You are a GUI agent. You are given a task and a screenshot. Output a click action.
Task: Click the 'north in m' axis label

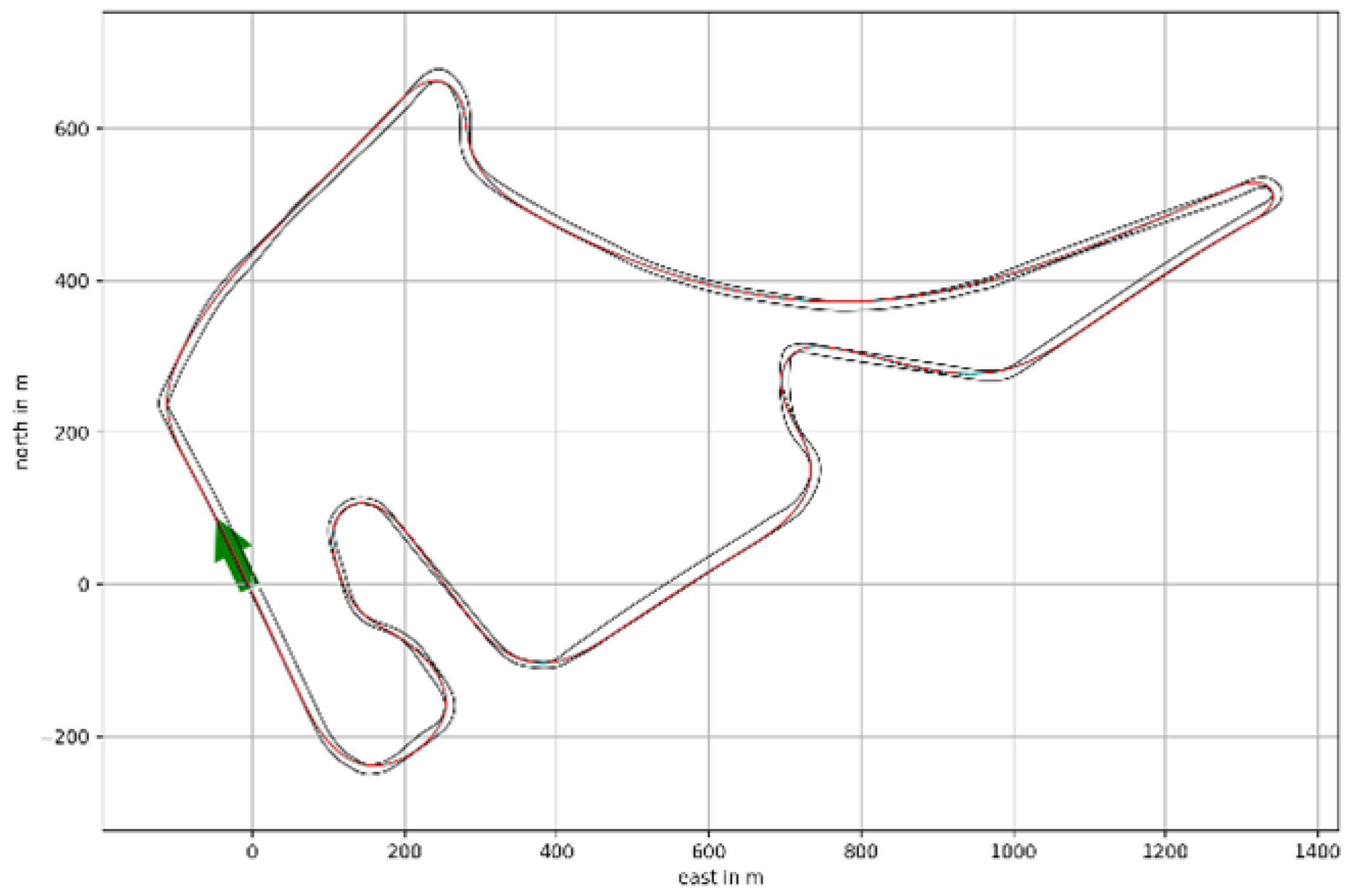[x=22, y=421]
